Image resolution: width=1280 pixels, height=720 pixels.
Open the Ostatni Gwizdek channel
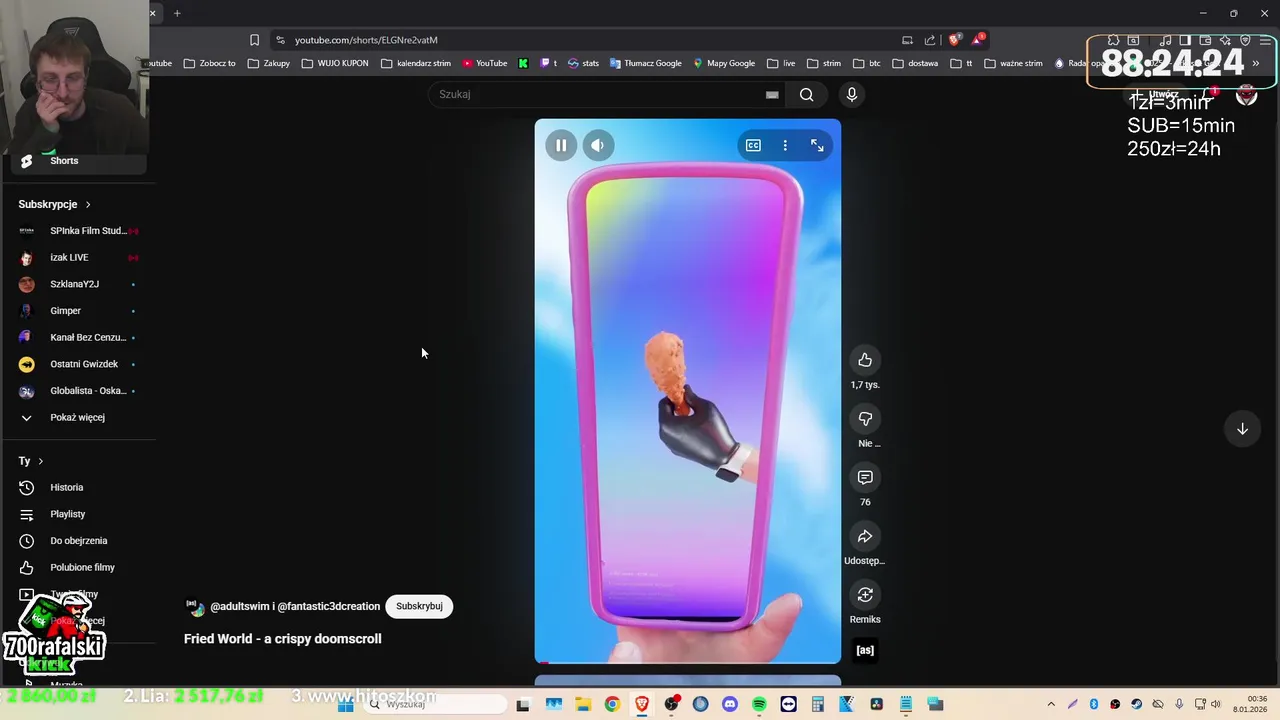pos(78,364)
